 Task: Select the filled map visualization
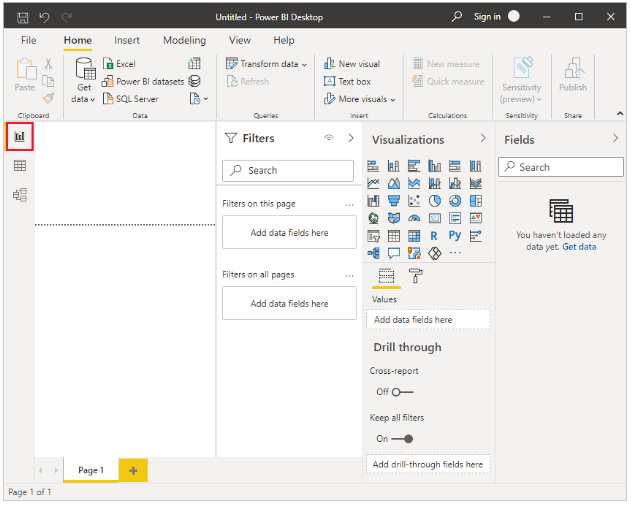(x=394, y=218)
